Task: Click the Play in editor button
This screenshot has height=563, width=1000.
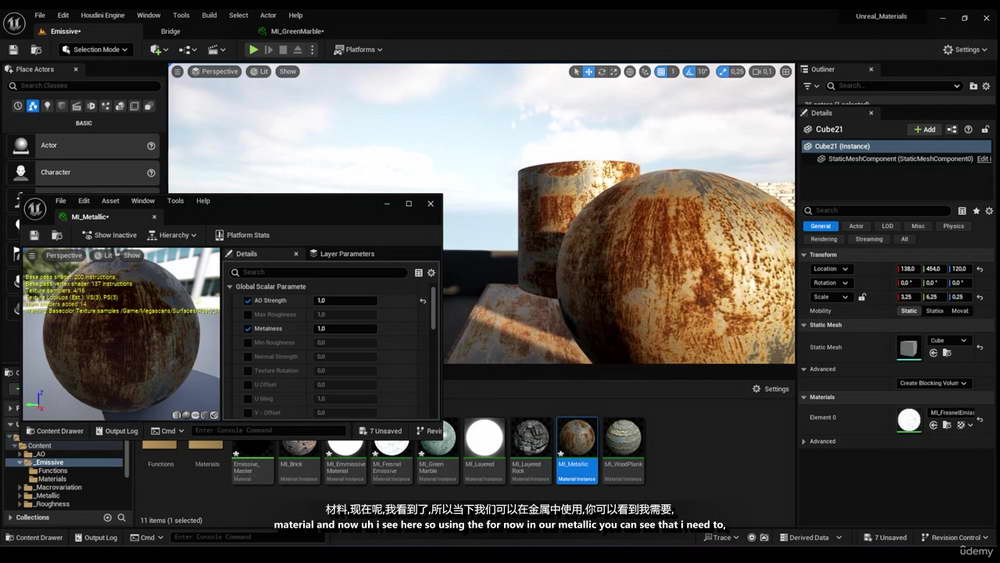Action: pos(253,49)
